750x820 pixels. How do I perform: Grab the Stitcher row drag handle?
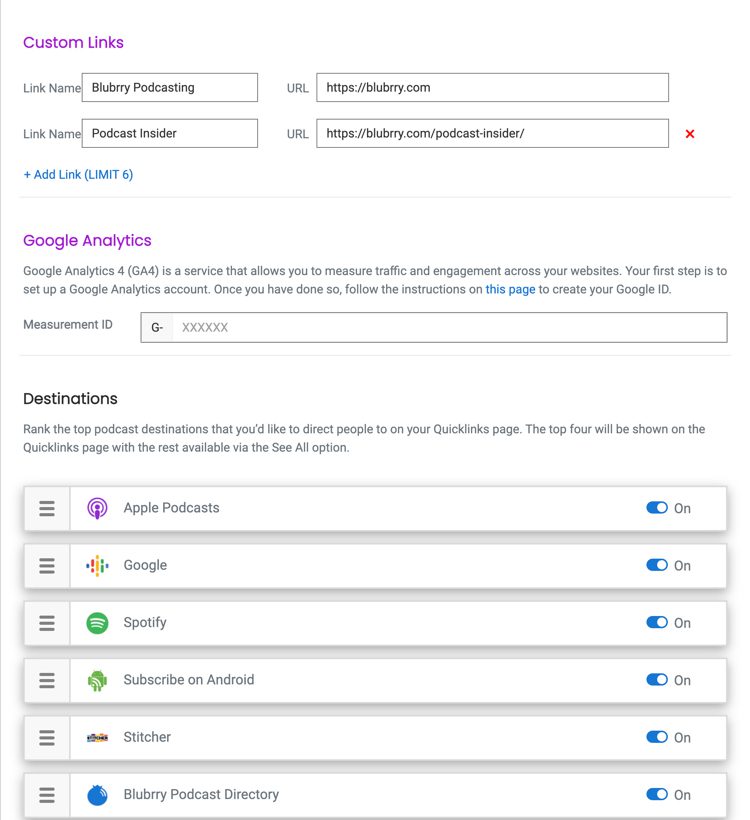click(47, 737)
